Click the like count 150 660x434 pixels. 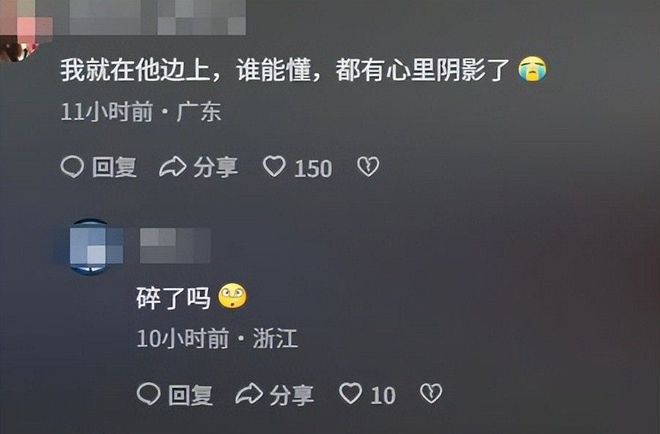pos(313,169)
